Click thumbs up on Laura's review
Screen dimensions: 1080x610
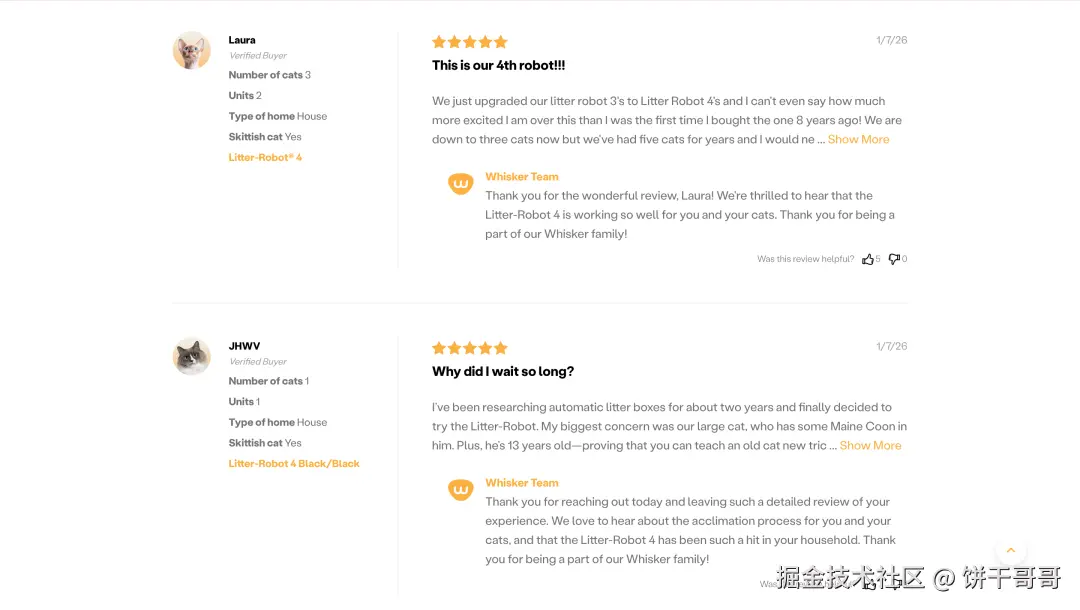(868, 259)
